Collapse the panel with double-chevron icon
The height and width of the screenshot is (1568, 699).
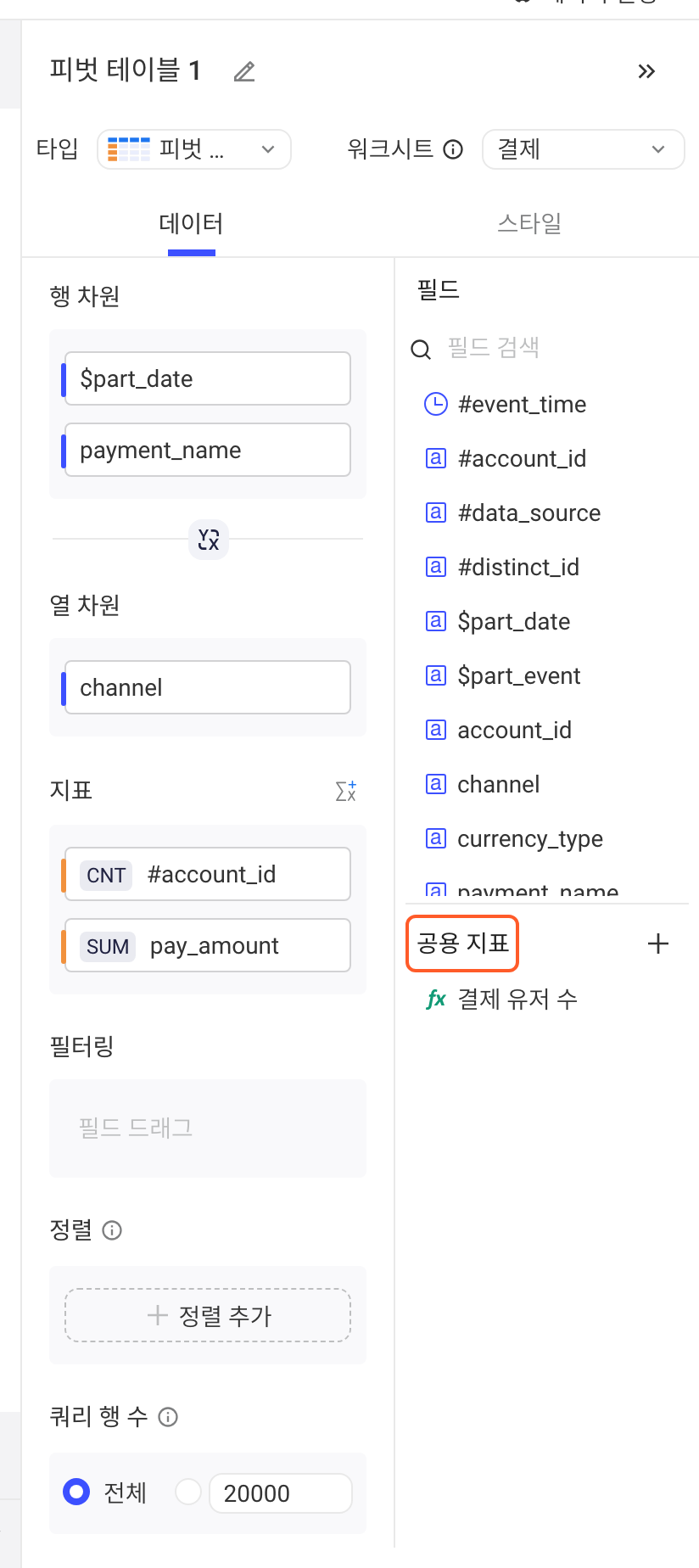(646, 71)
